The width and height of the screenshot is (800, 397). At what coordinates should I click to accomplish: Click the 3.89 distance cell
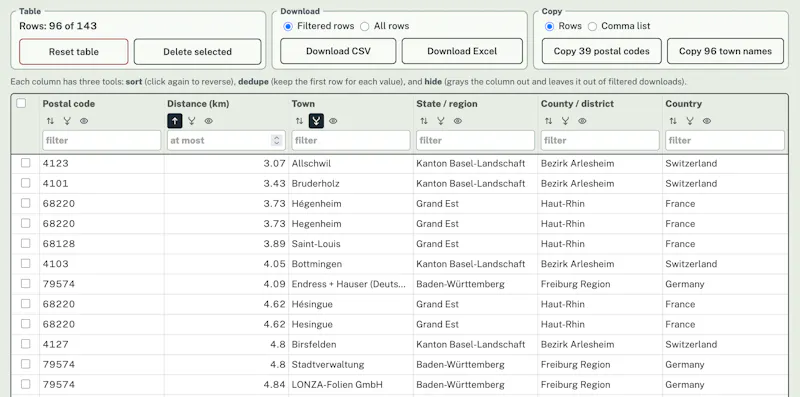(226, 244)
